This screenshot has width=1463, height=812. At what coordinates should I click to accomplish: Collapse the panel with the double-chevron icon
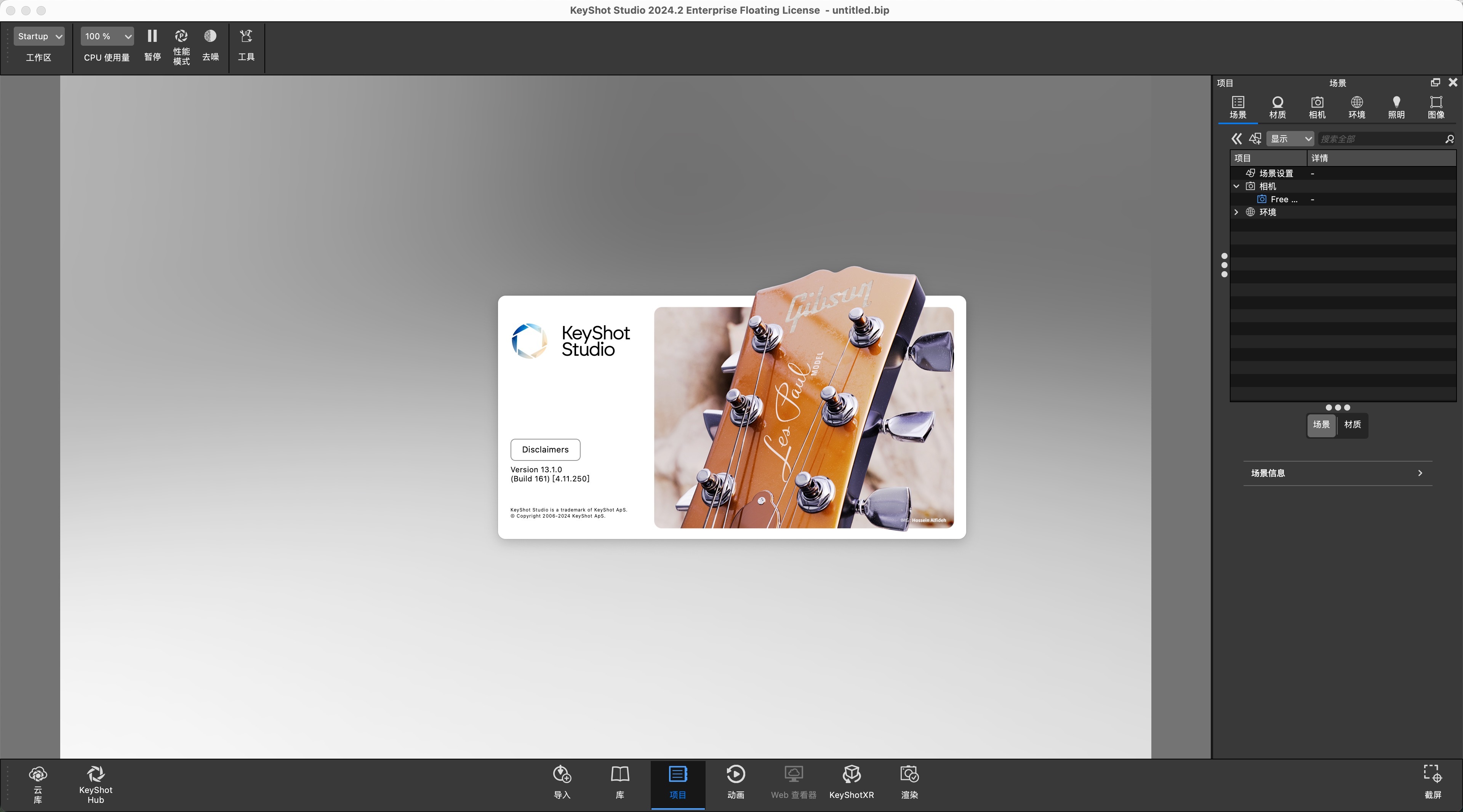(x=1236, y=139)
